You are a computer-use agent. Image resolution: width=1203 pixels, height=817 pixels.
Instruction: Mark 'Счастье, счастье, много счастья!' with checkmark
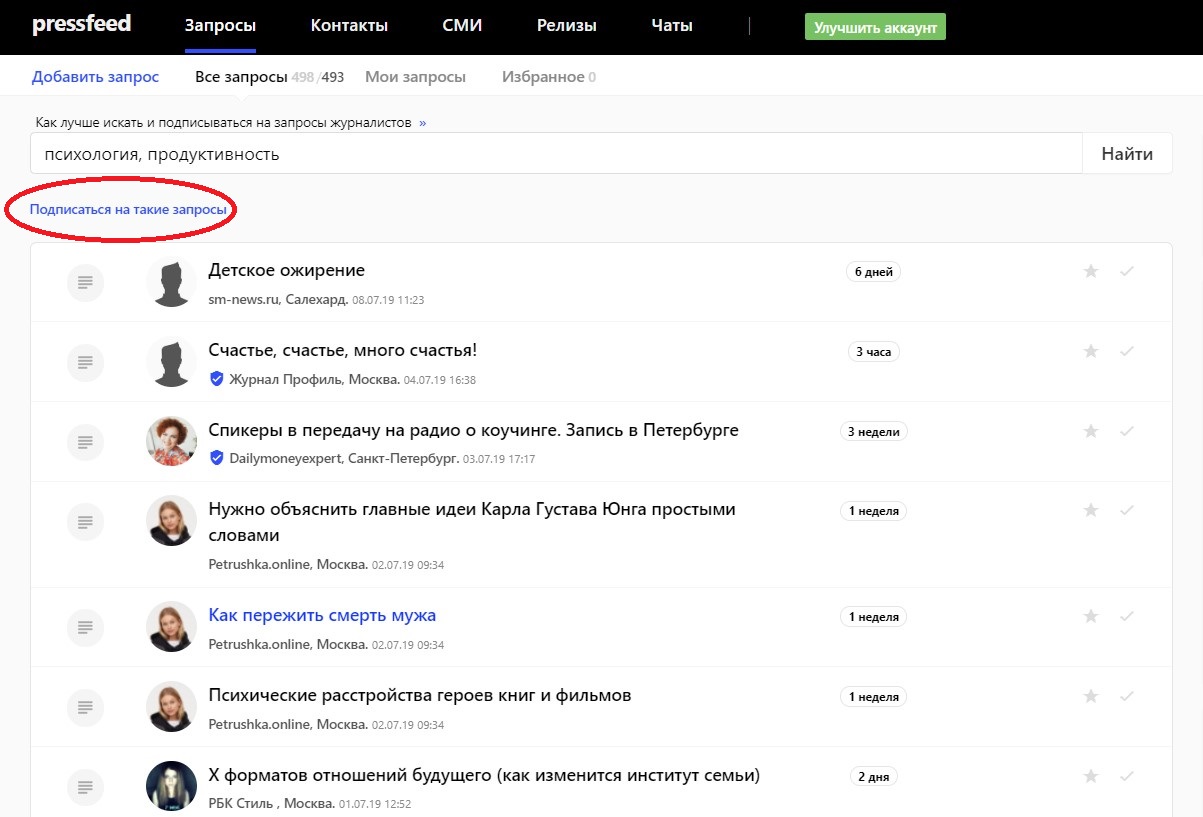1126,351
